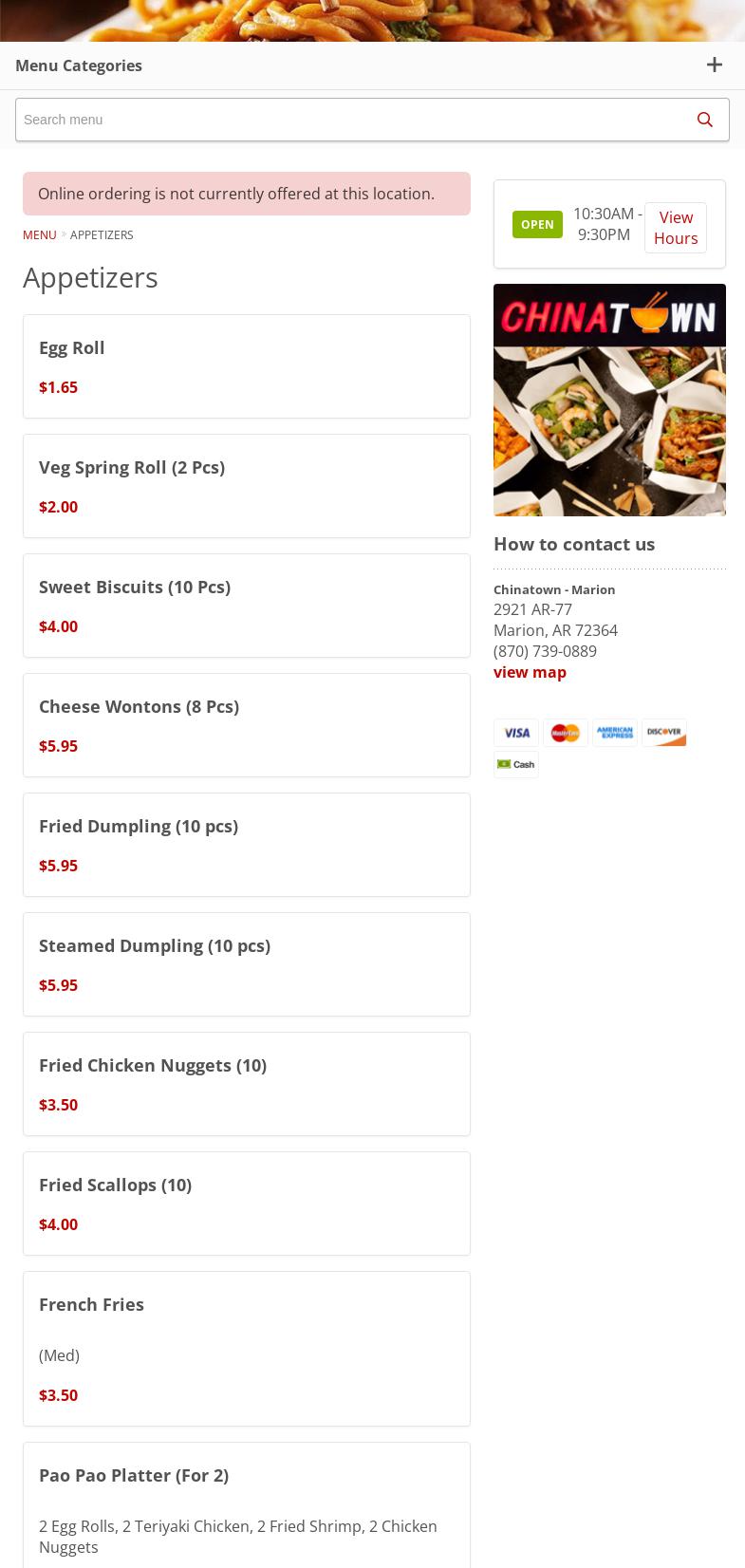Click the Chinatown logo image
Screen dimensions: 745x1568
tap(609, 400)
